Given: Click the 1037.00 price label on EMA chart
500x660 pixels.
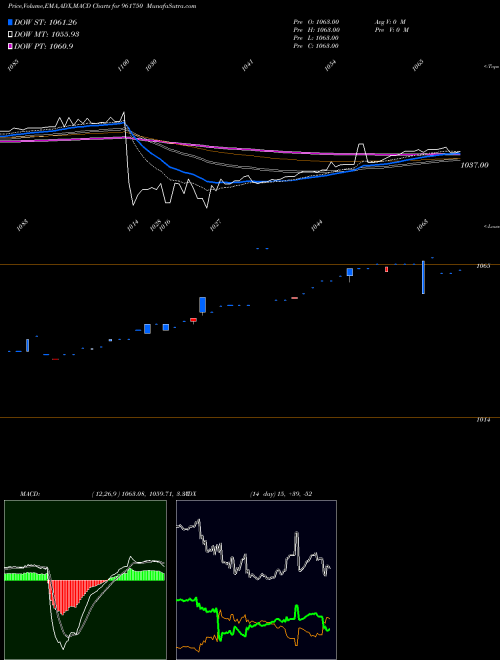Looking at the screenshot, I should [x=474, y=165].
